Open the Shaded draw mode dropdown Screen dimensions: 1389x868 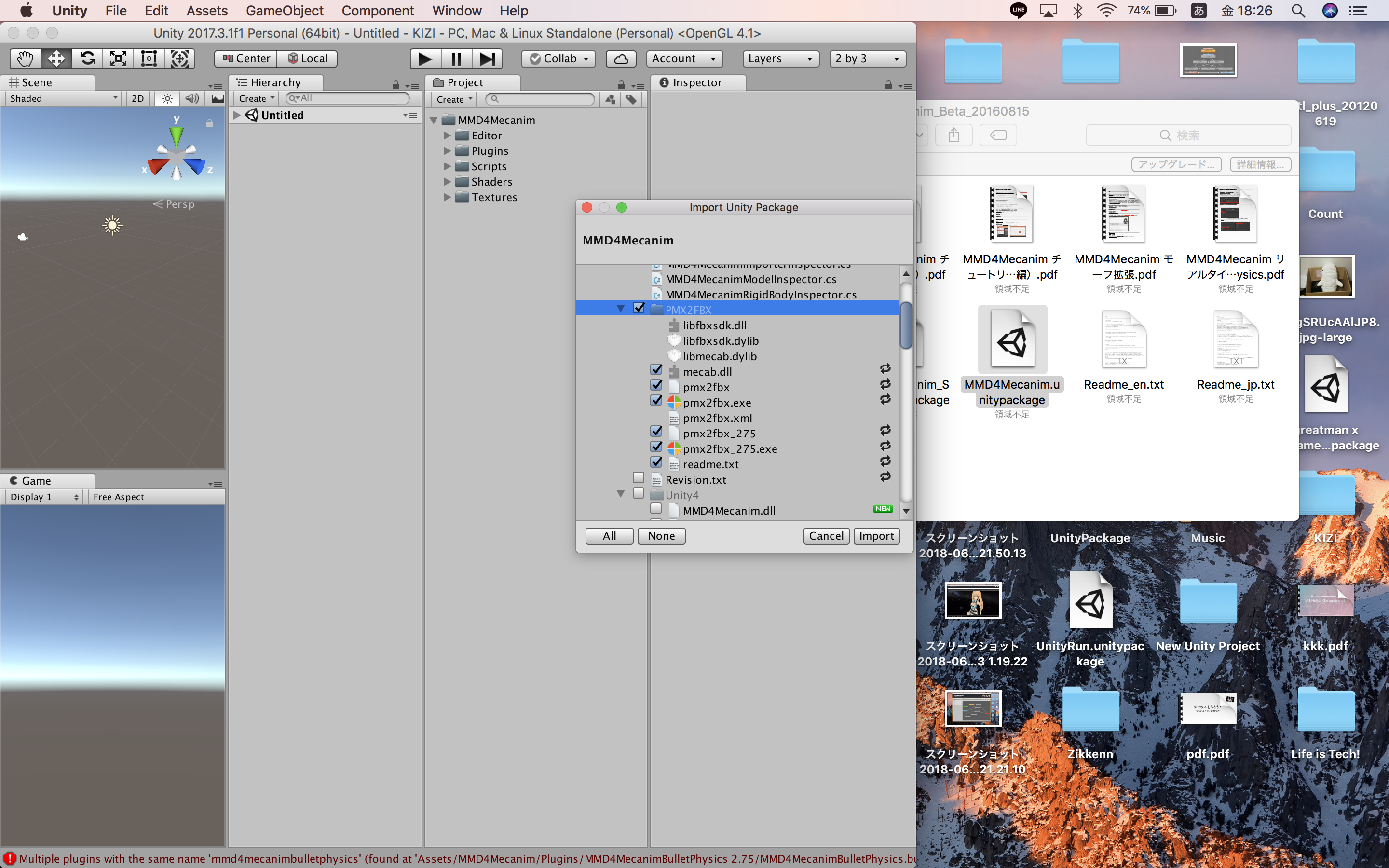click(x=63, y=99)
